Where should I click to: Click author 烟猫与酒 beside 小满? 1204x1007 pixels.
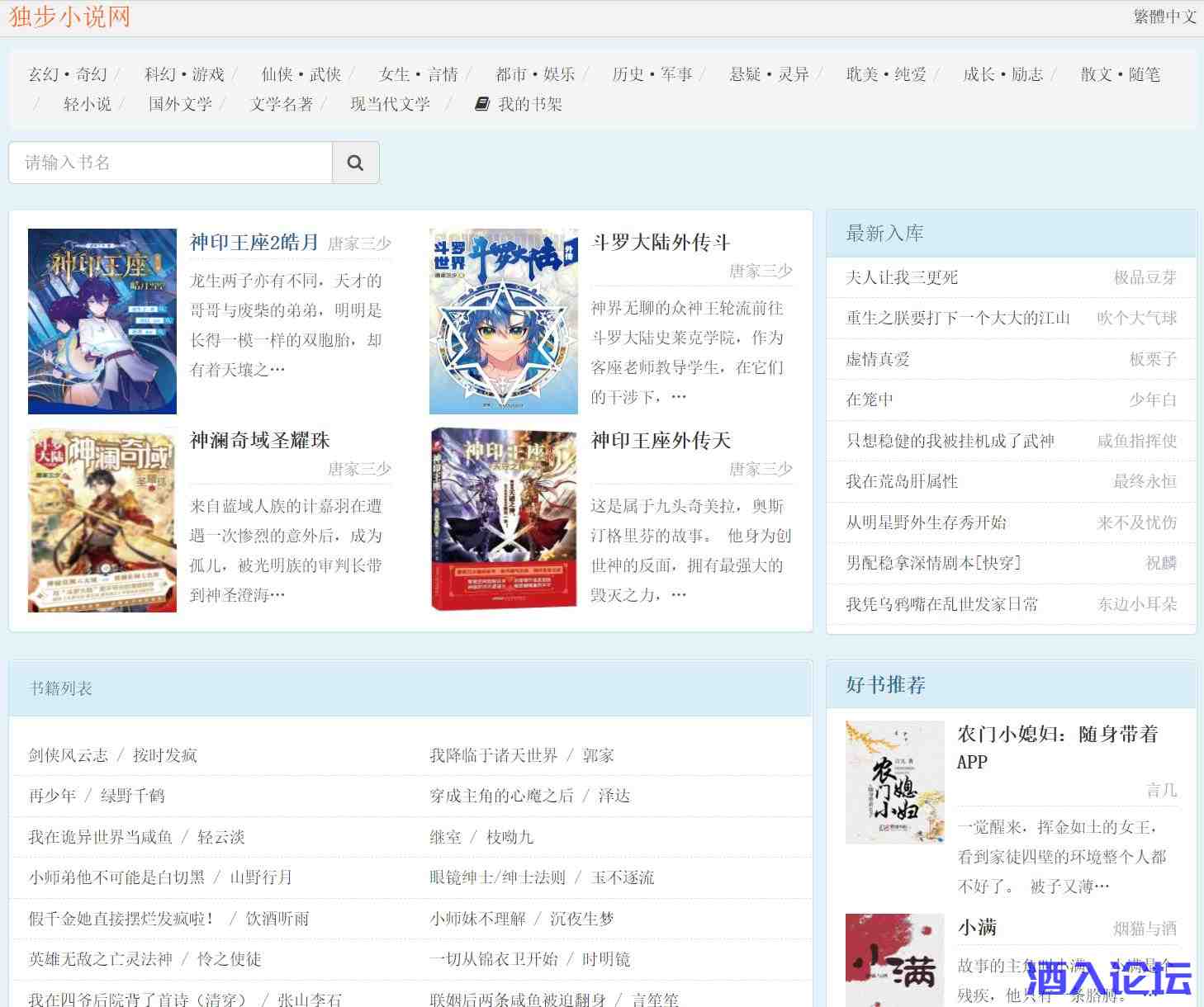1145,929
